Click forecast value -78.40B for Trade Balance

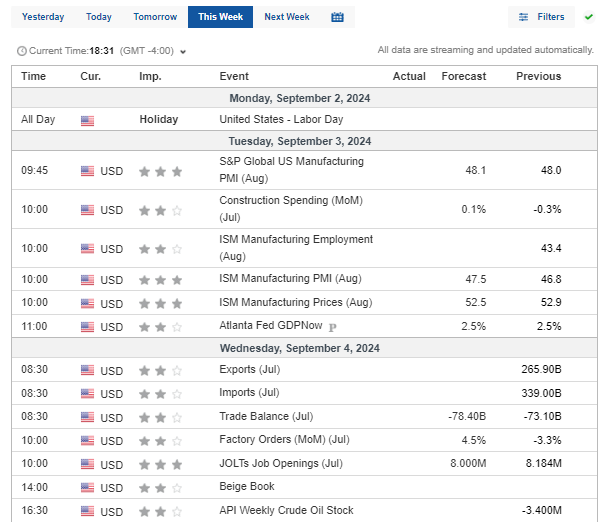(x=467, y=416)
